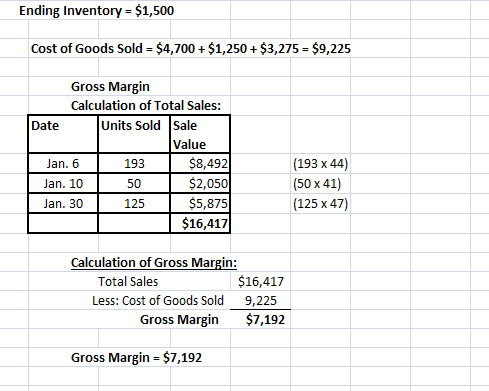This screenshot has width=489, height=391.
Task: Select the $5,875 sale value cell
Action: click(x=200, y=203)
